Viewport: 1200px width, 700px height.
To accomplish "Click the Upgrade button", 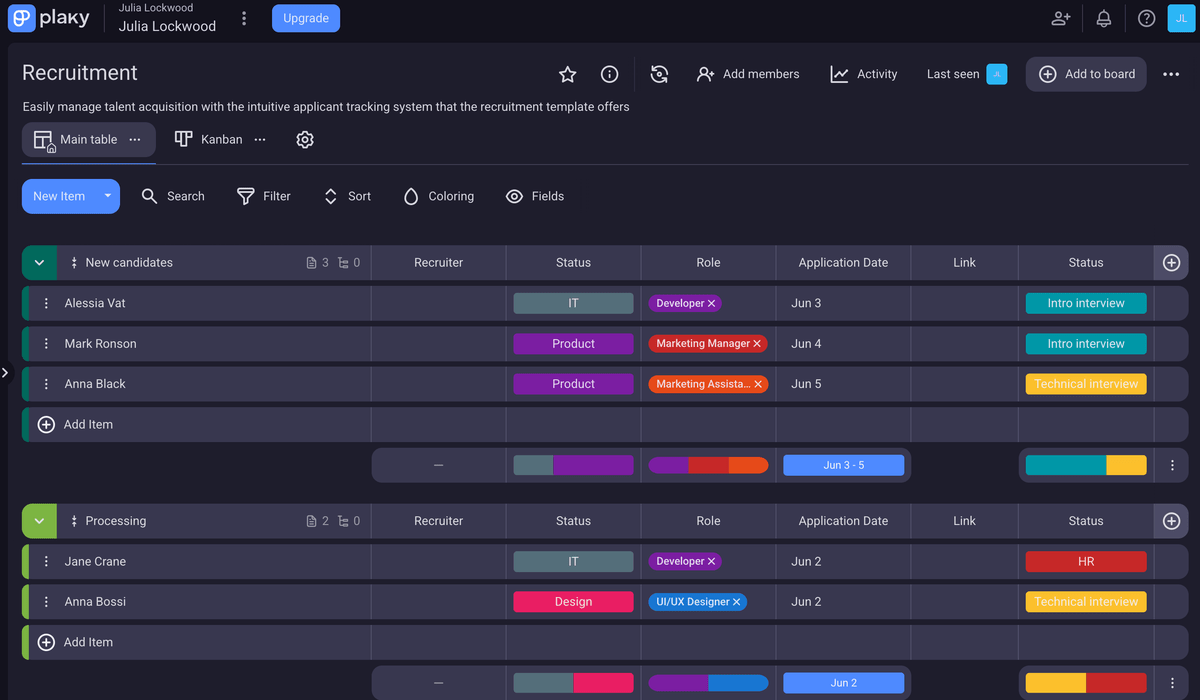I will point(306,18).
